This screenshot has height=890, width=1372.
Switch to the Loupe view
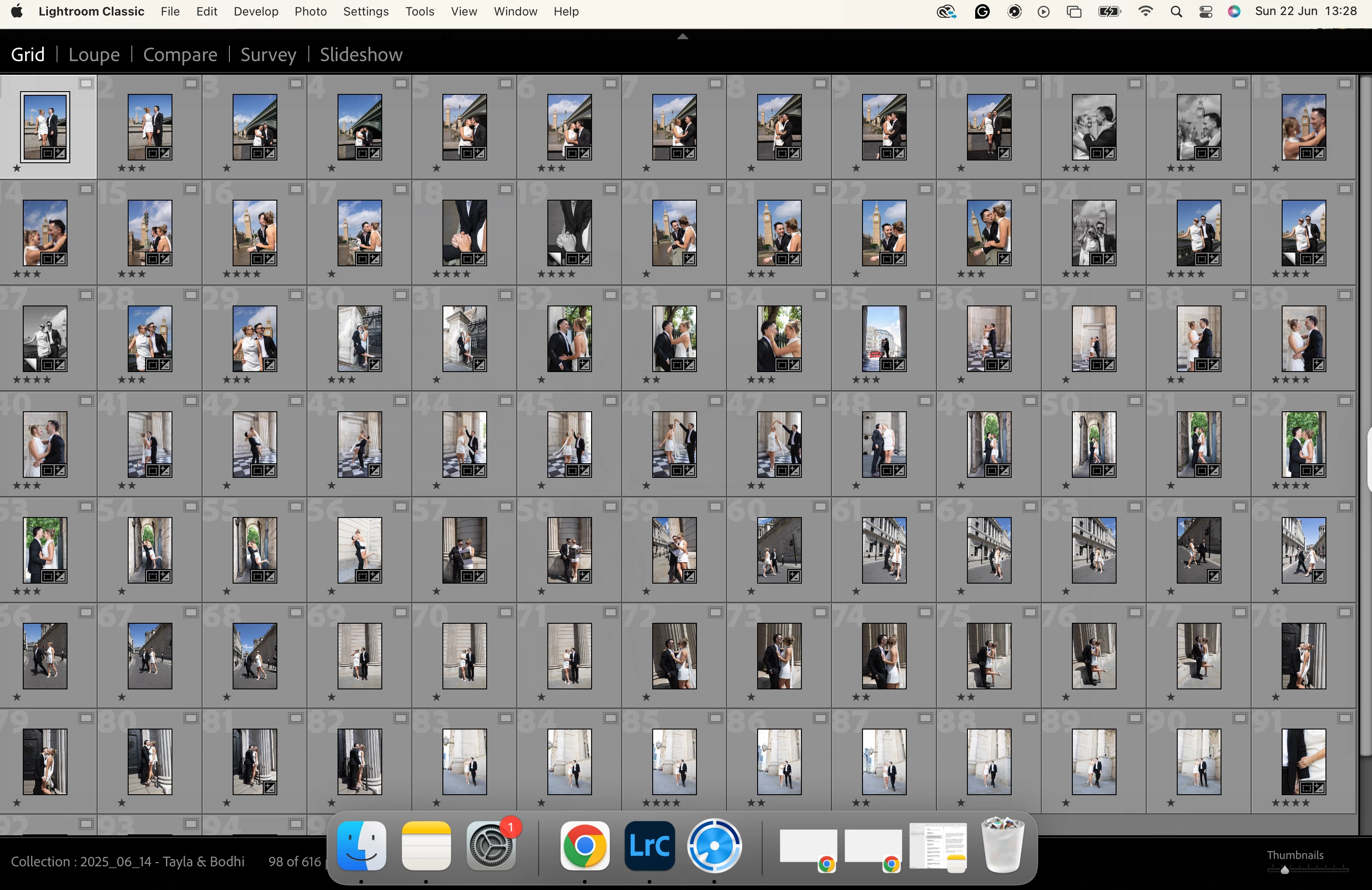coord(94,55)
